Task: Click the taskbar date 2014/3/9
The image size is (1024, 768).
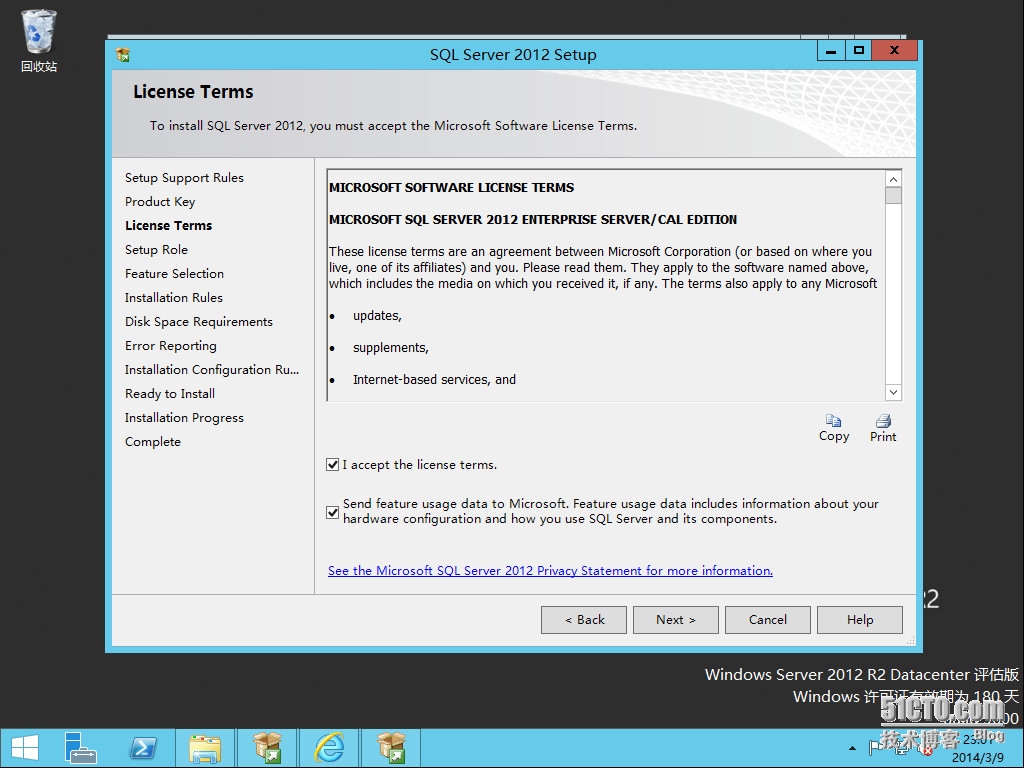Action: point(978,758)
